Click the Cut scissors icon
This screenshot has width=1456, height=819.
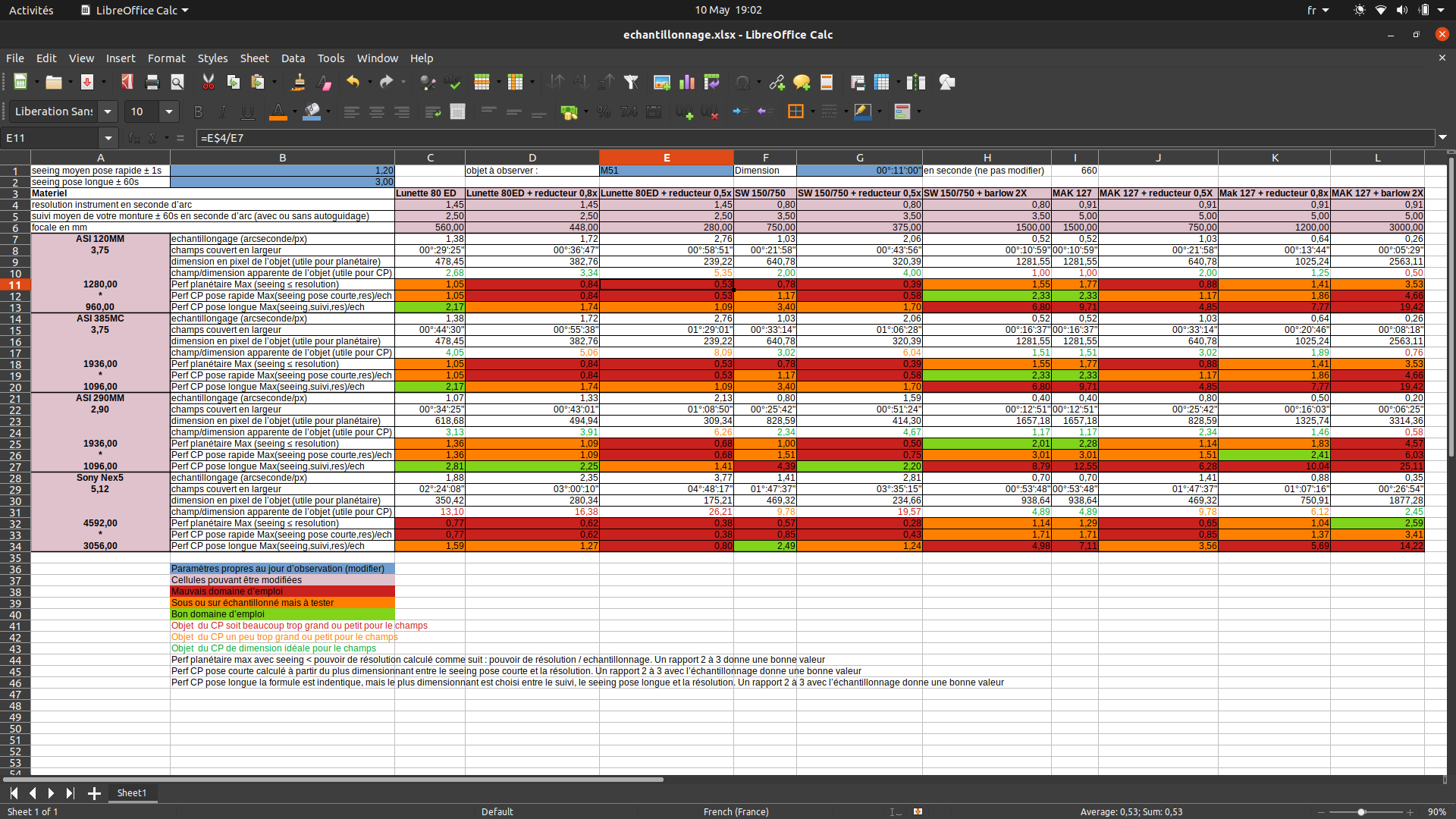[208, 82]
